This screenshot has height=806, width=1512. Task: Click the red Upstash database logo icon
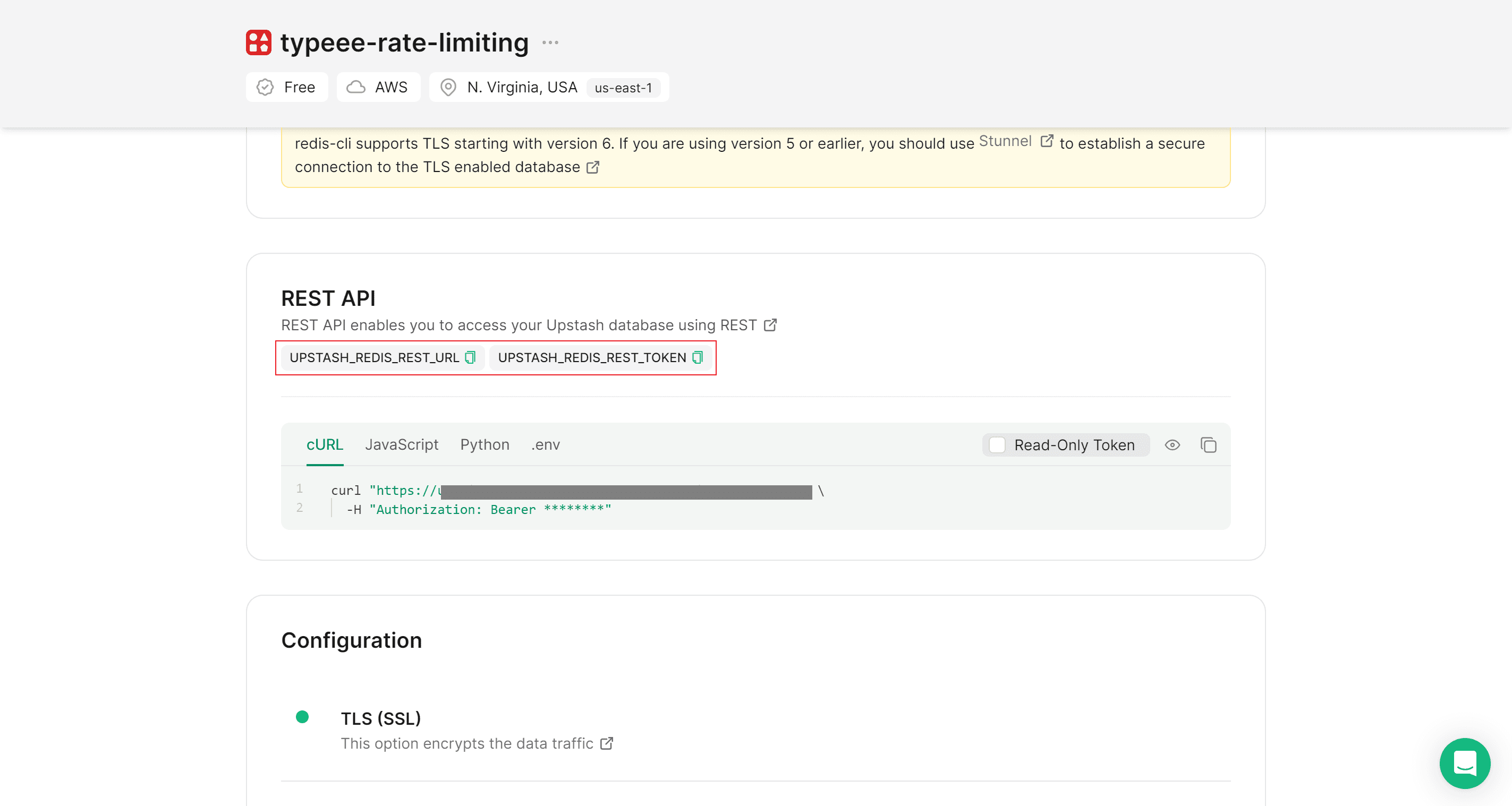point(258,42)
